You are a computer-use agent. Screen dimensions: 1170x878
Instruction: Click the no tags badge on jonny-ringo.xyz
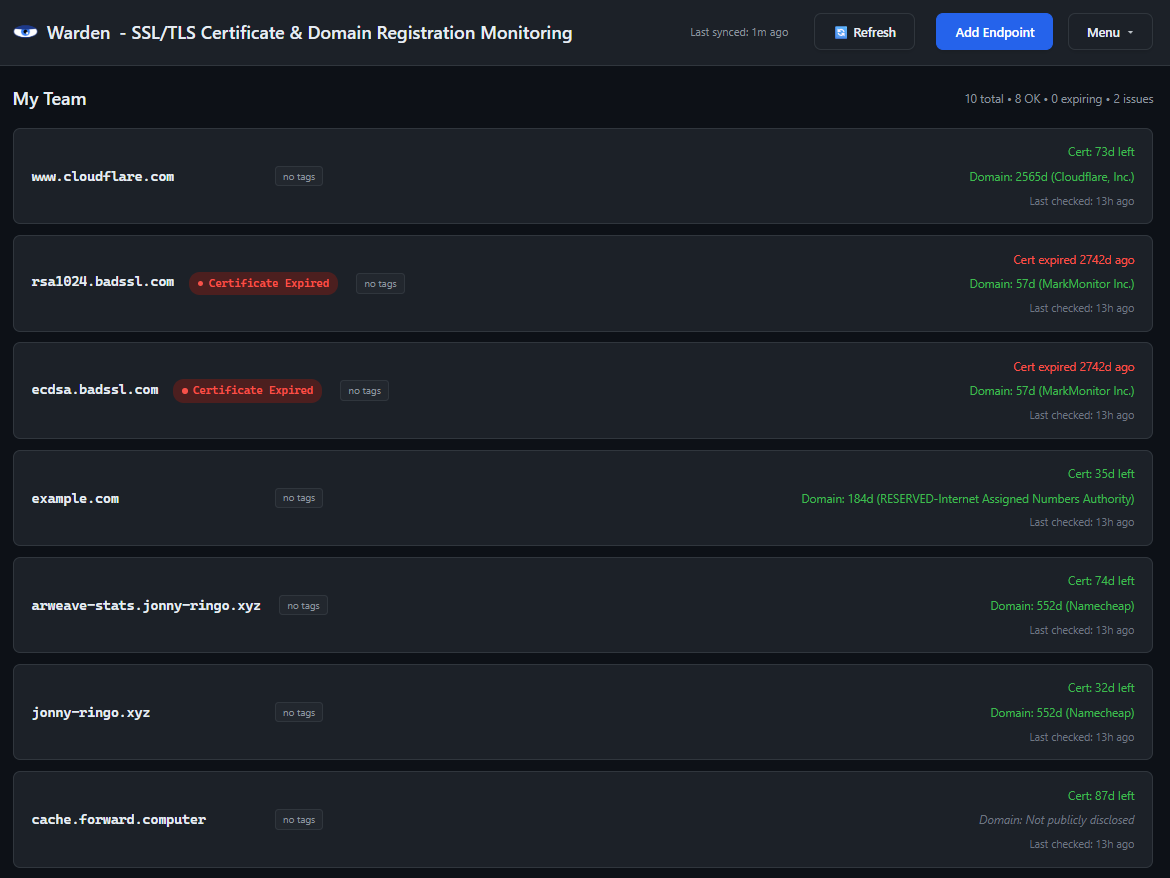298,712
